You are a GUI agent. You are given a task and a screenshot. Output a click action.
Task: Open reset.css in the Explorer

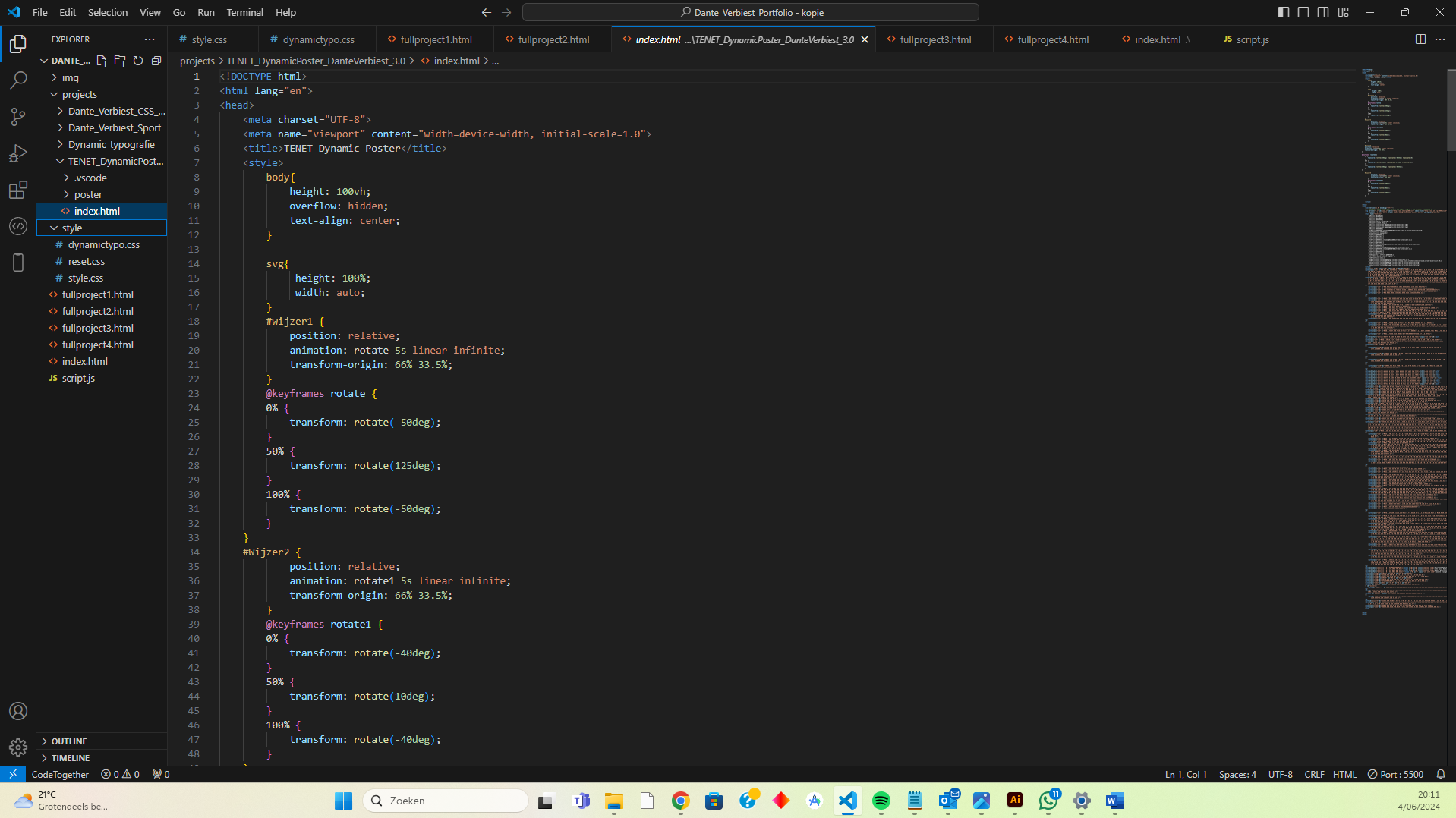[x=102, y=261]
